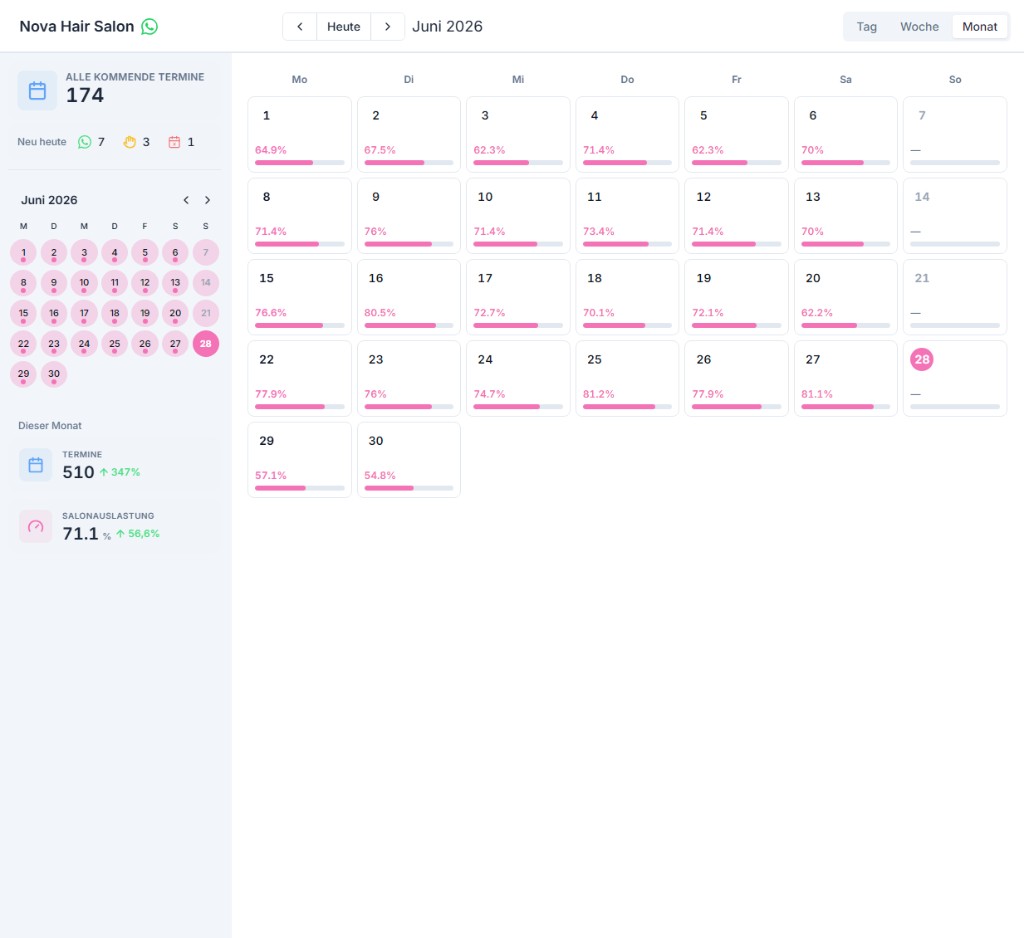Switch to Woche view

[x=919, y=27]
